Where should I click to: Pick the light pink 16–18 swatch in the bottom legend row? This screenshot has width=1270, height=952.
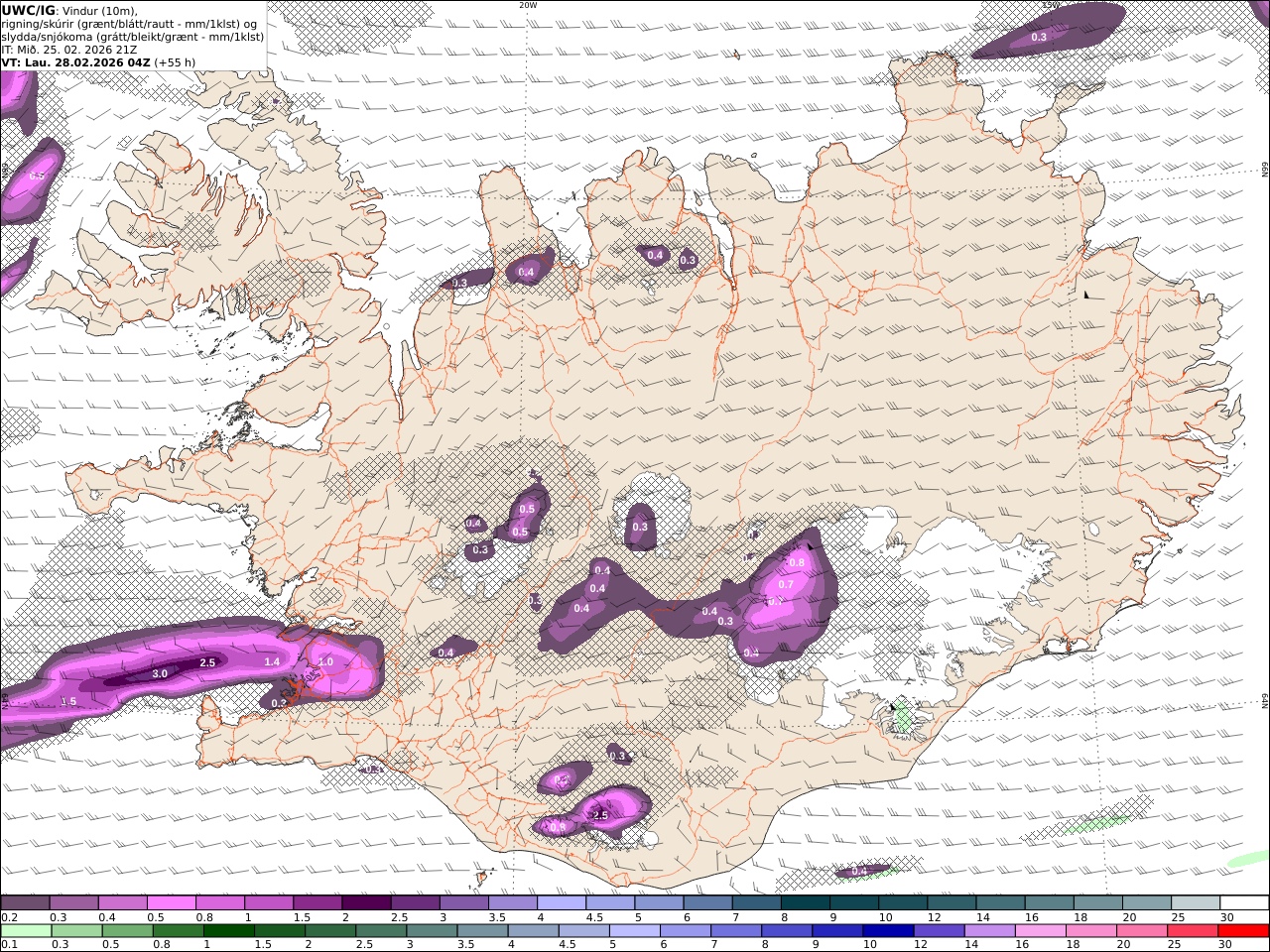tap(1041, 931)
